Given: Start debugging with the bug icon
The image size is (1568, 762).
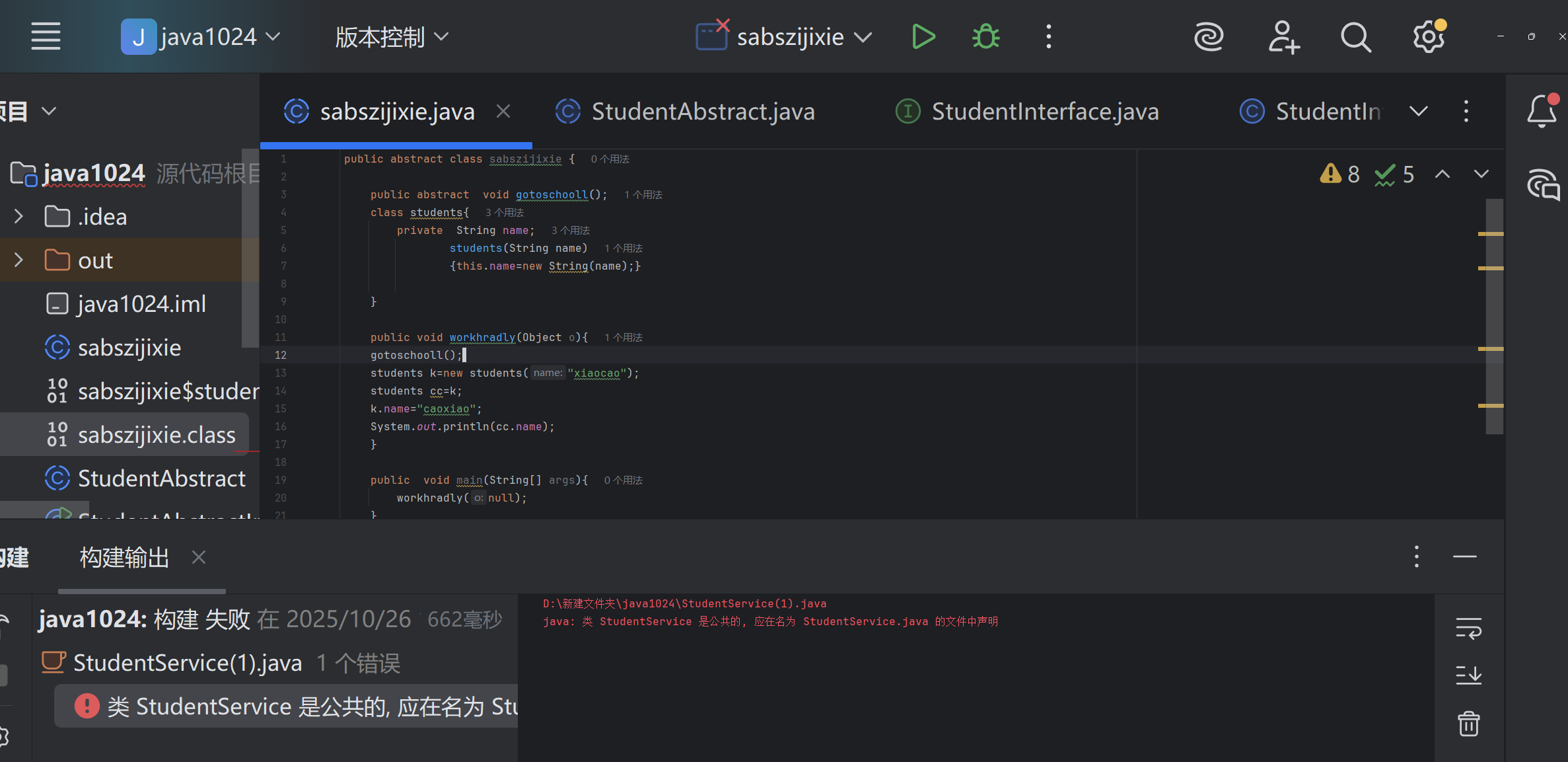Looking at the screenshot, I should [985, 37].
